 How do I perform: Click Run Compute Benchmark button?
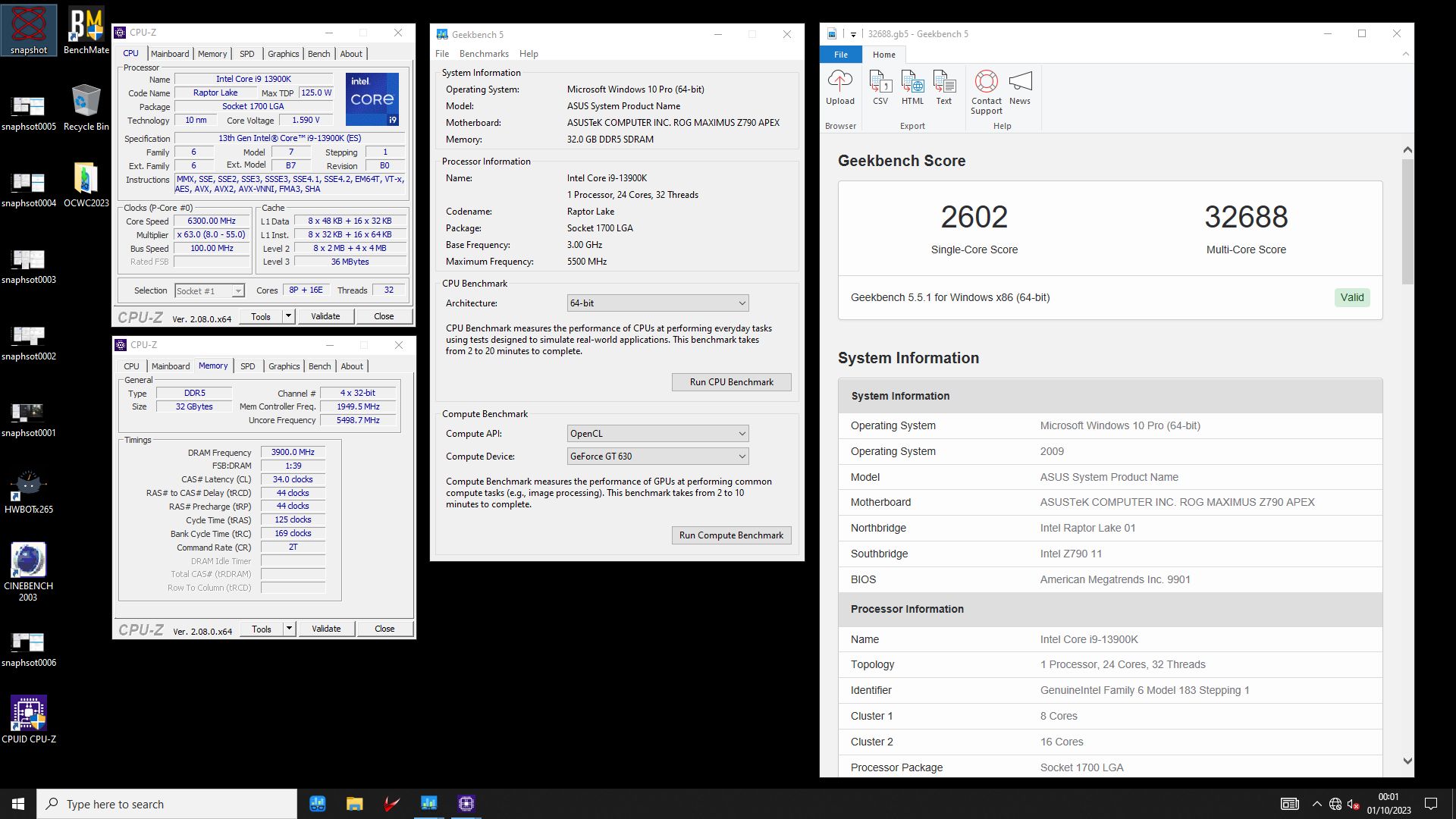coord(731,535)
